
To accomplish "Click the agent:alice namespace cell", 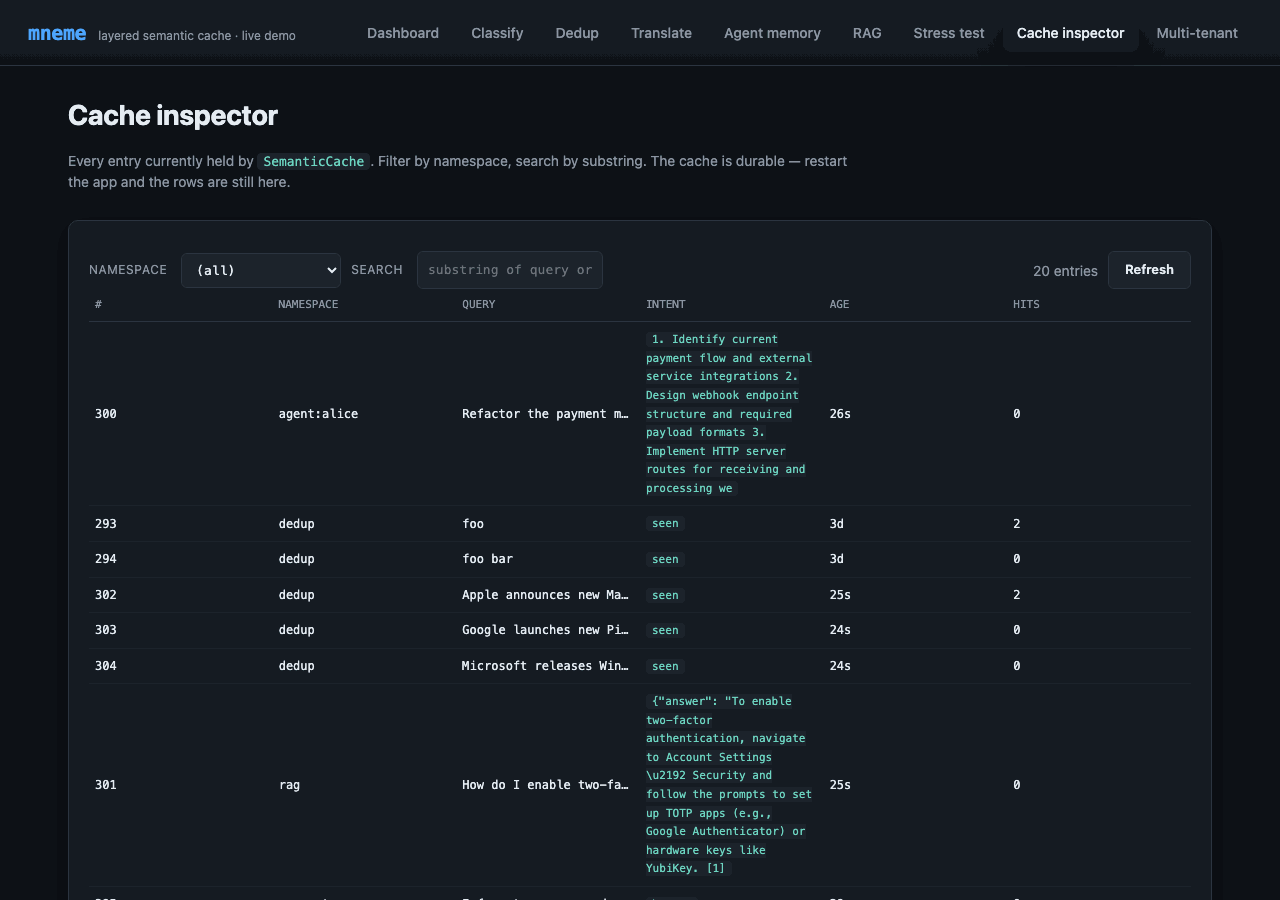I will [318, 414].
